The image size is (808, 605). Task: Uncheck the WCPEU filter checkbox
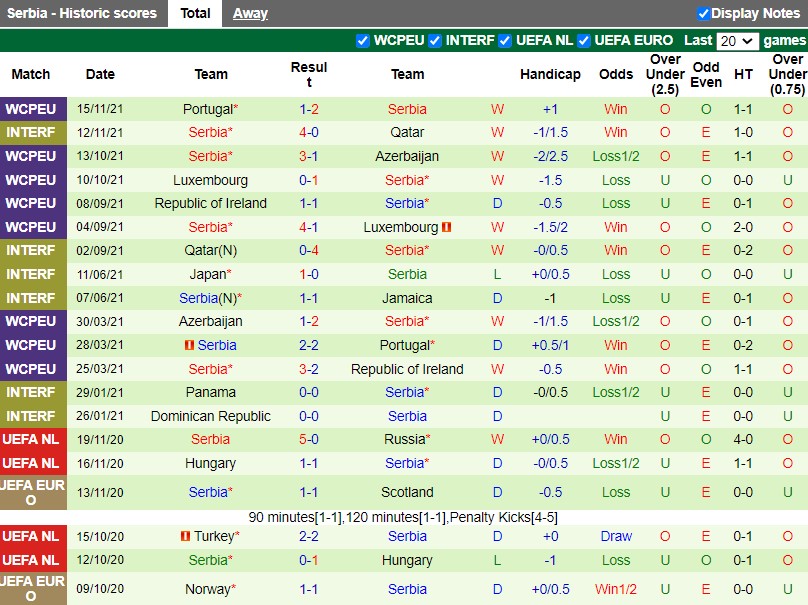tap(363, 41)
